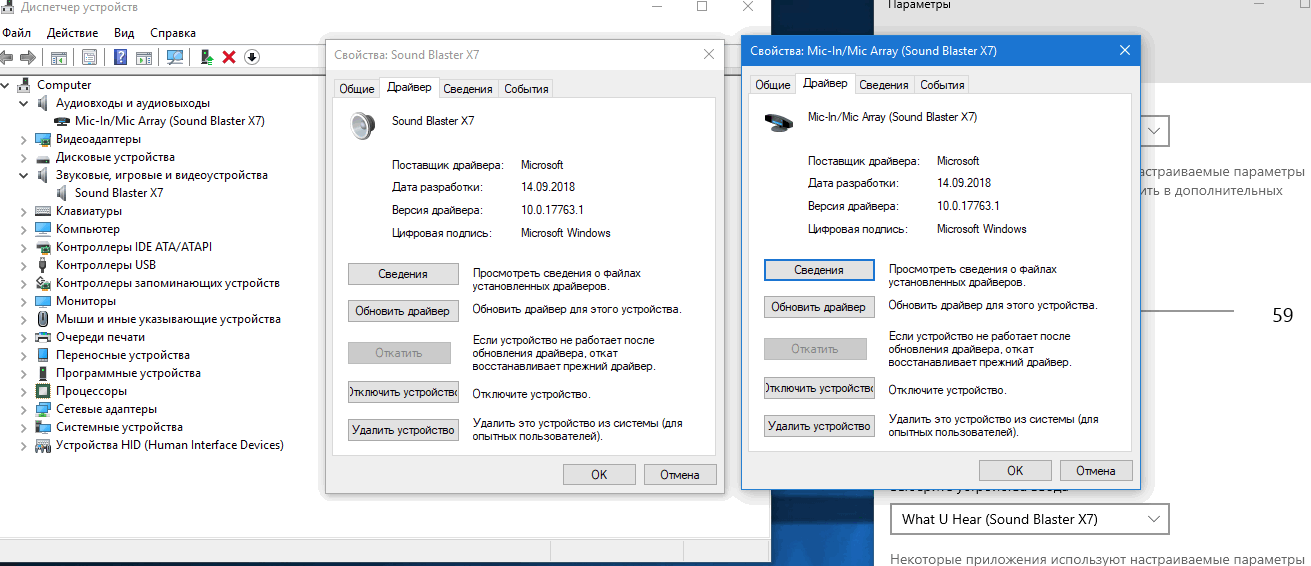Collapse Звуковые, игровые и видеоустройства branch

coord(24,175)
